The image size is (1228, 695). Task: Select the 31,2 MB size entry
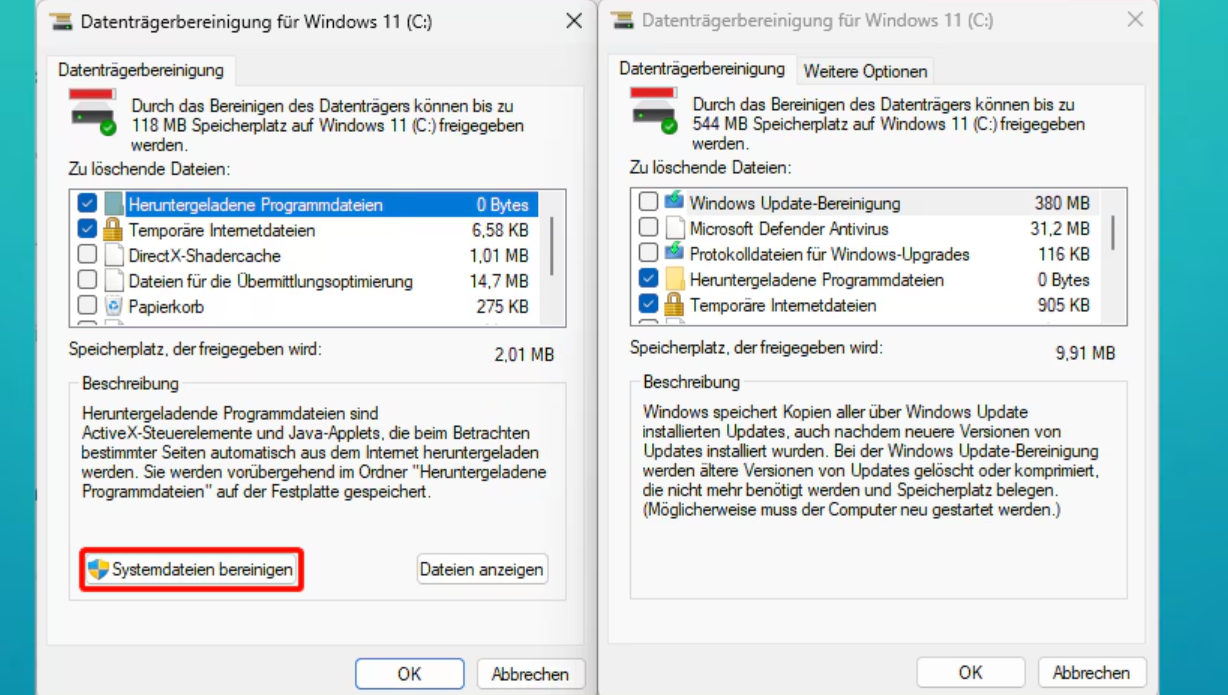click(1060, 229)
